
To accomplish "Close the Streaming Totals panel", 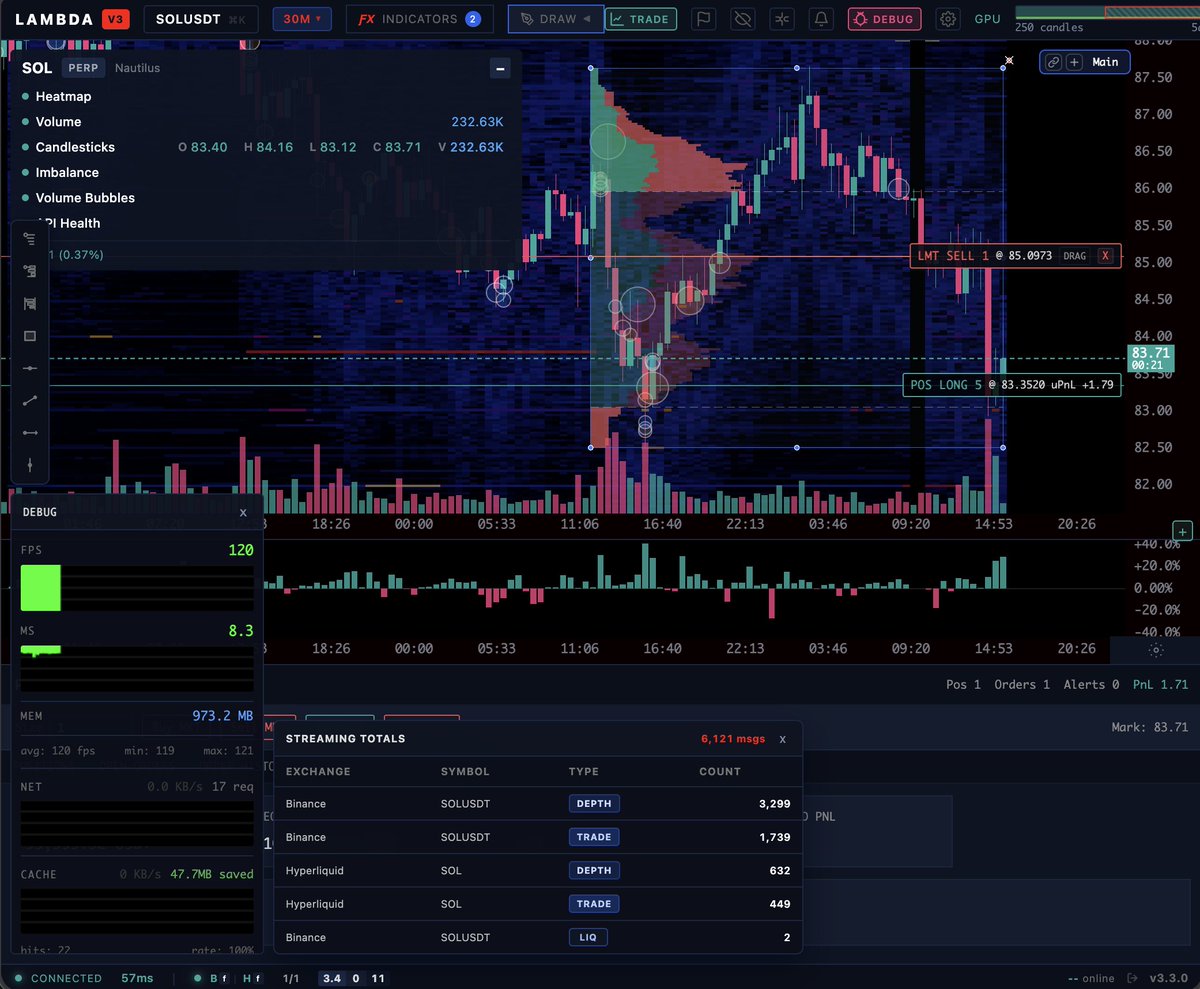I will (783, 739).
